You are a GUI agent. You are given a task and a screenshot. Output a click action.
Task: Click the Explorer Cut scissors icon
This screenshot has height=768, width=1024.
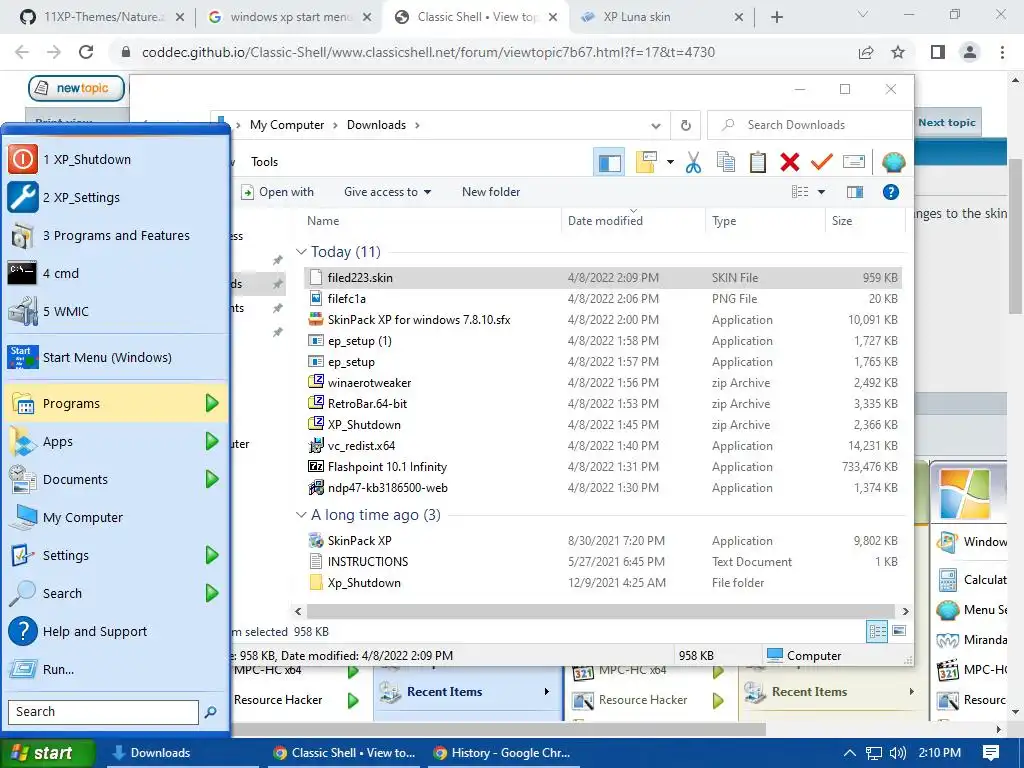694,162
